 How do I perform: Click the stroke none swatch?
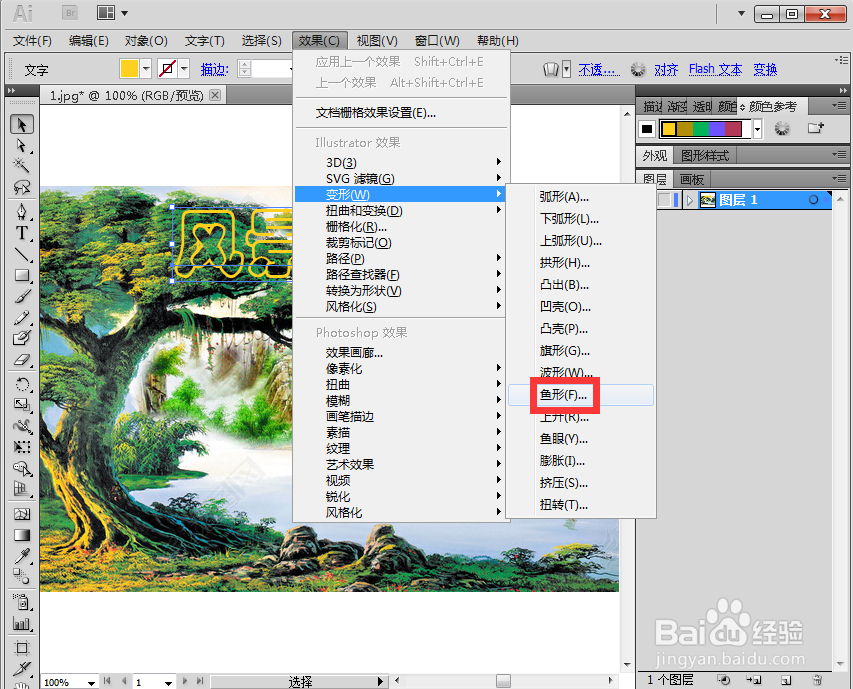point(168,69)
